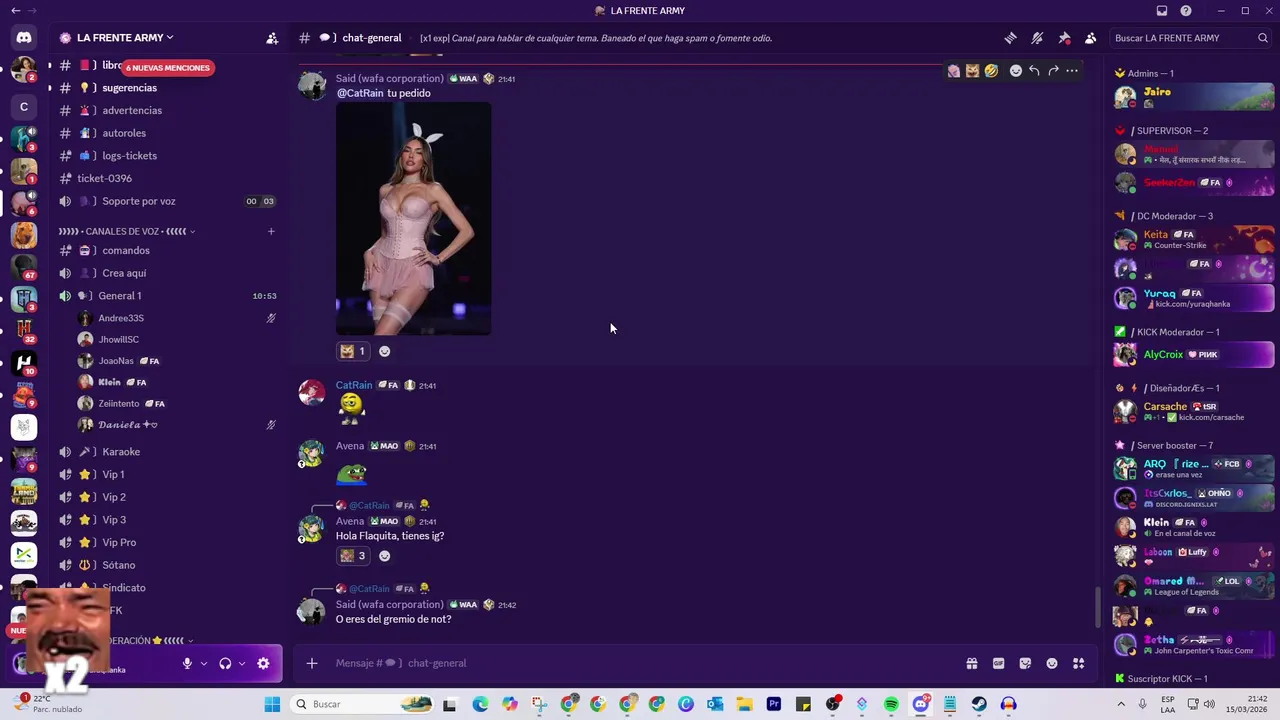Image resolution: width=1280 pixels, height=720 pixels.
Task: Click add reaction smiley in hover toolbar
Action: (1016, 71)
